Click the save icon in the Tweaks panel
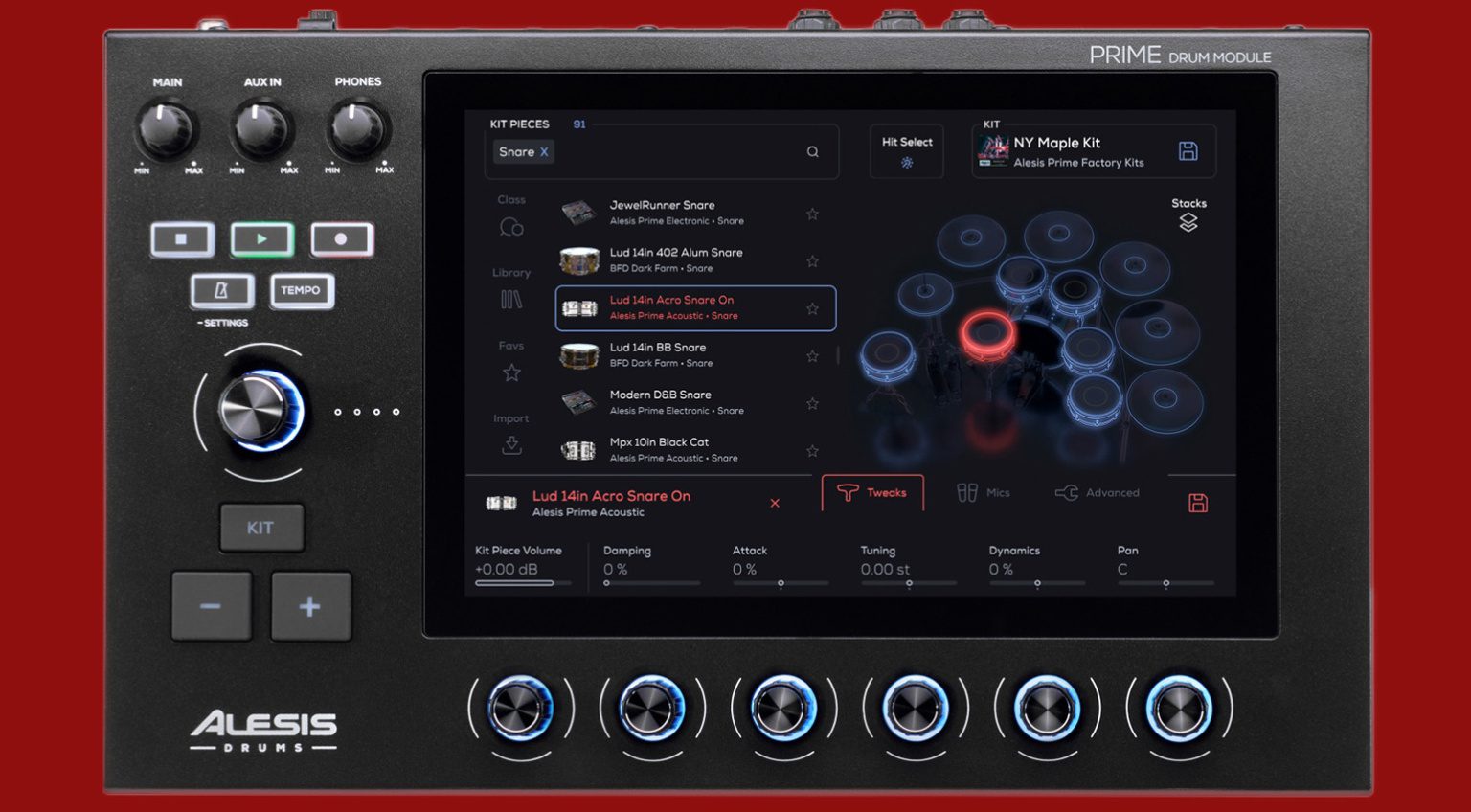 [x=1200, y=502]
